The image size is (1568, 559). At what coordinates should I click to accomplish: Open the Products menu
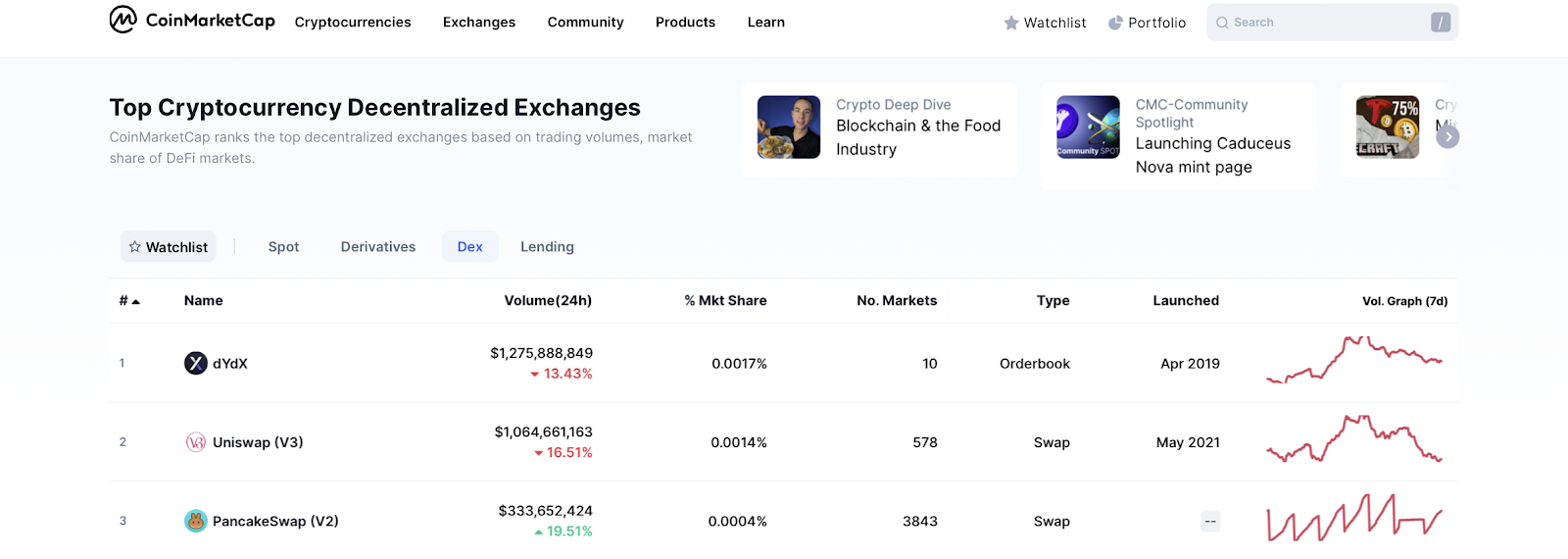click(685, 22)
